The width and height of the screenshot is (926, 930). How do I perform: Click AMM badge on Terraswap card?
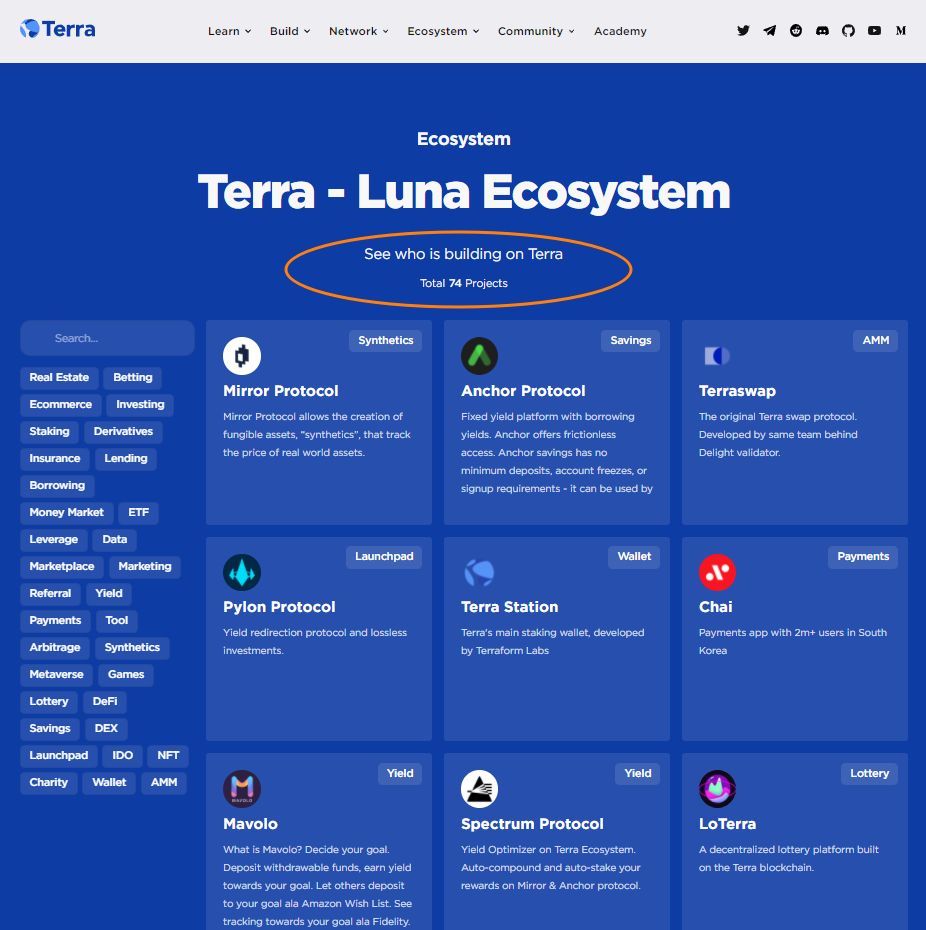tap(876, 340)
